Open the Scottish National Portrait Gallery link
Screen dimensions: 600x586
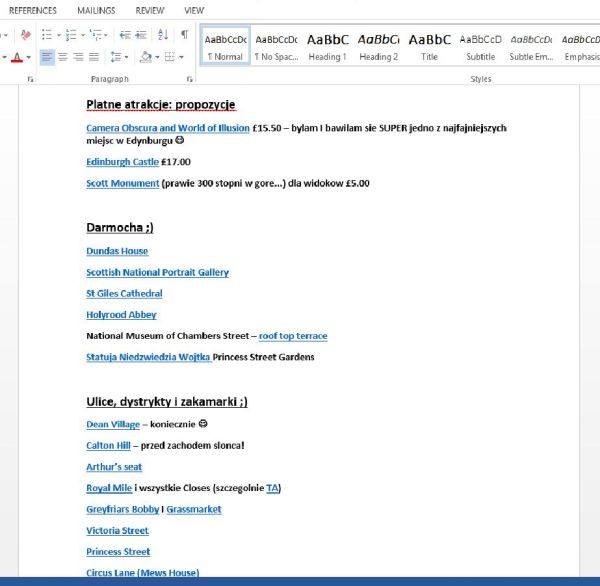(x=157, y=273)
